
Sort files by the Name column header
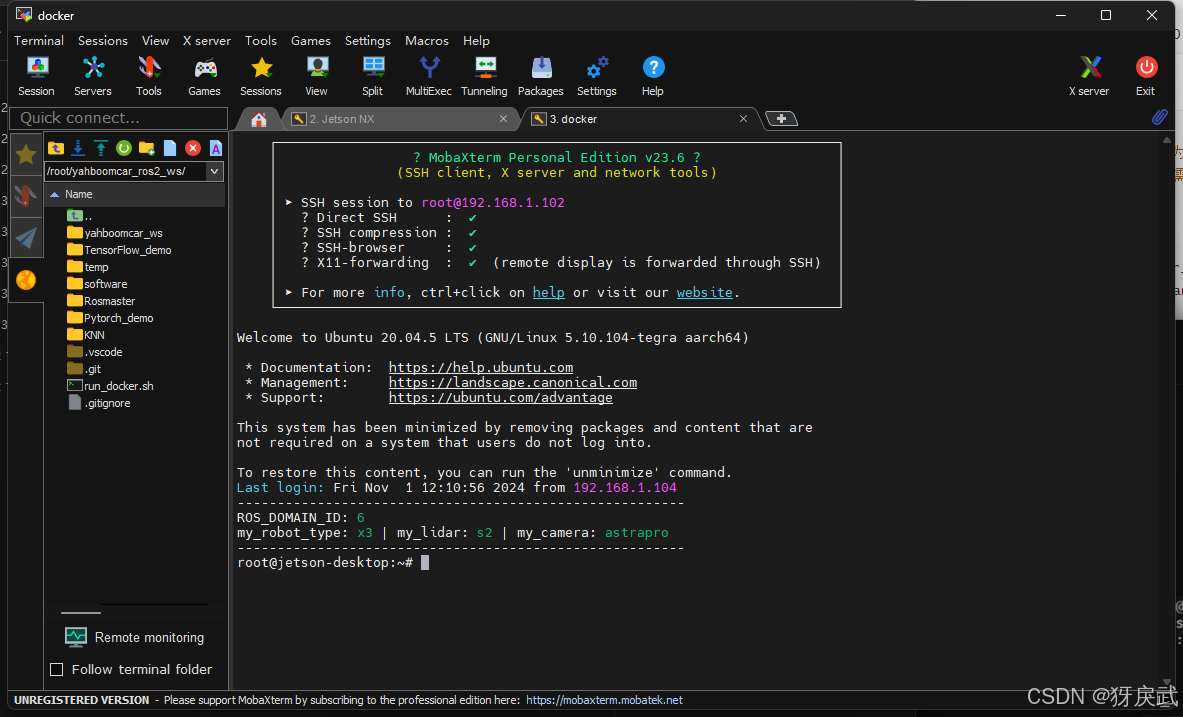pyautogui.click(x=134, y=194)
